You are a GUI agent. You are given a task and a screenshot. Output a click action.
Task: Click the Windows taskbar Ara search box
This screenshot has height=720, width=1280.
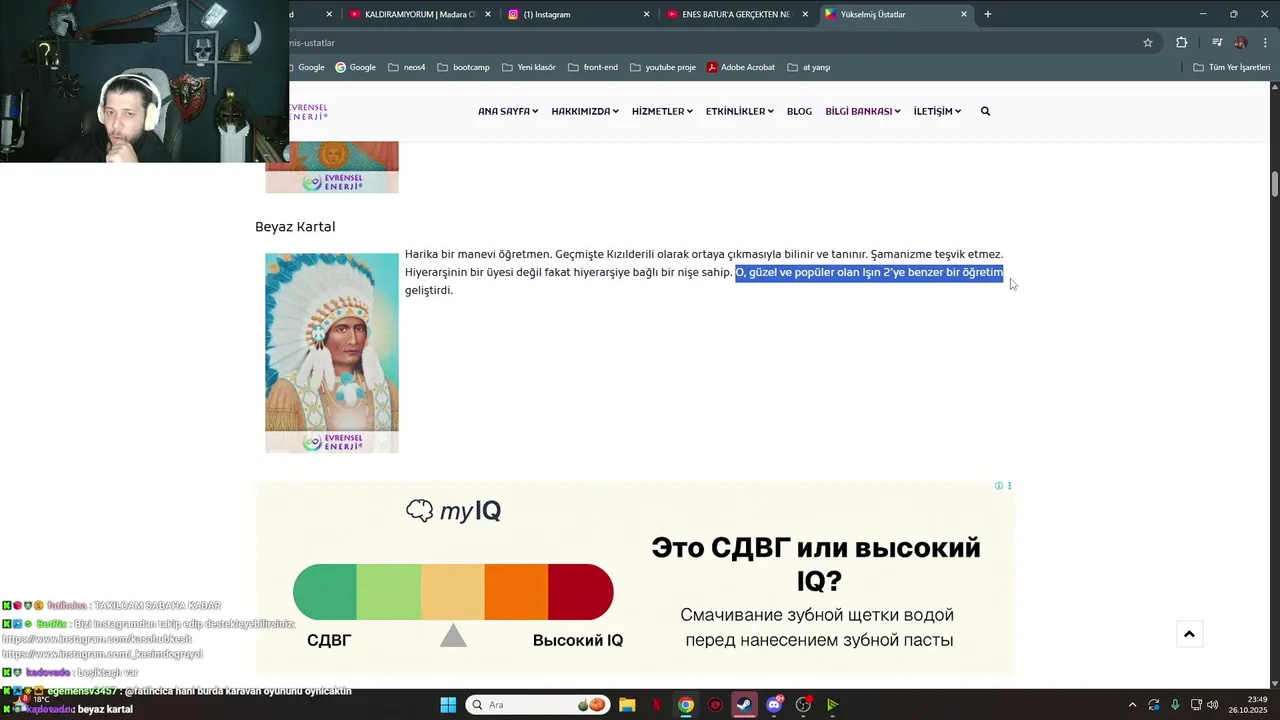[539, 705]
